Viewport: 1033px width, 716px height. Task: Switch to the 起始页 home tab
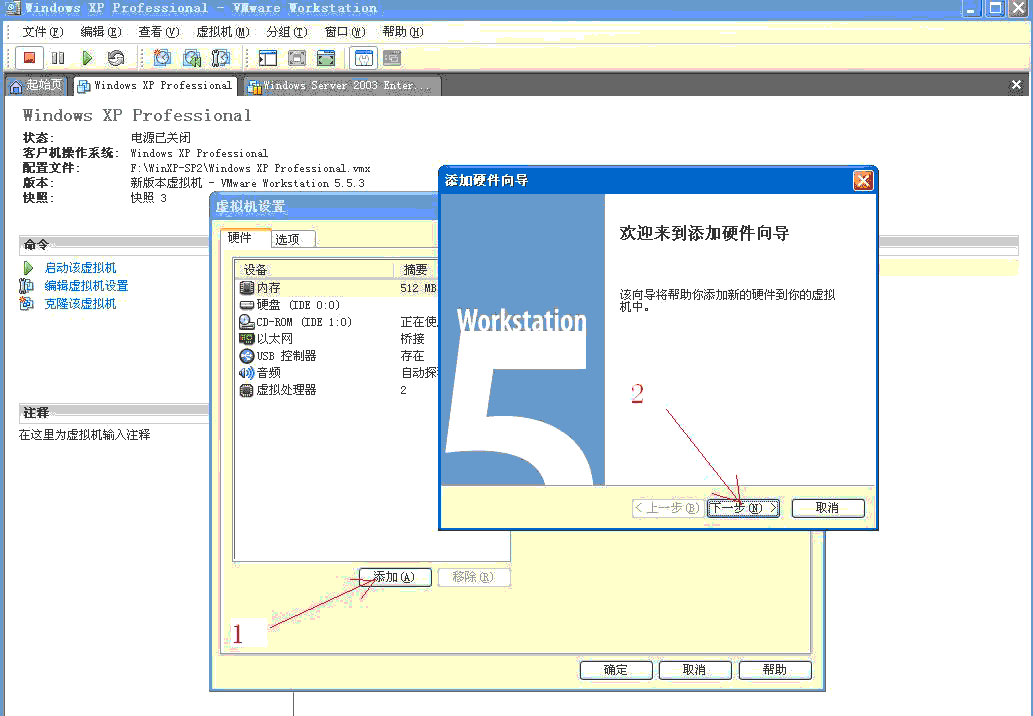(x=36, y=86)
